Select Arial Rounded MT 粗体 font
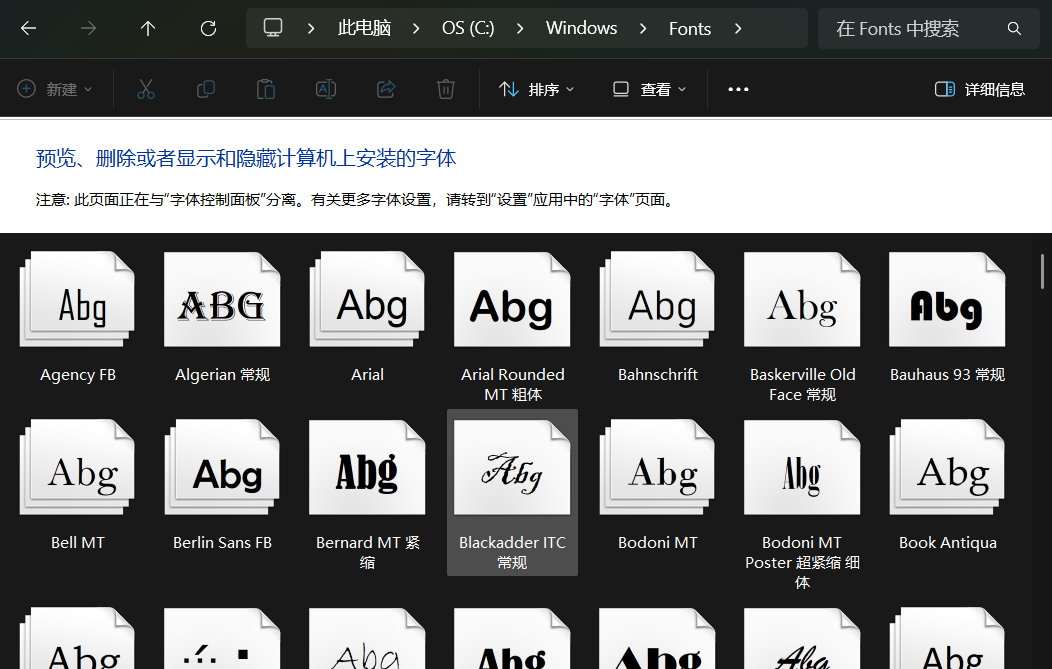1052x669 pixels. (512, 327)
